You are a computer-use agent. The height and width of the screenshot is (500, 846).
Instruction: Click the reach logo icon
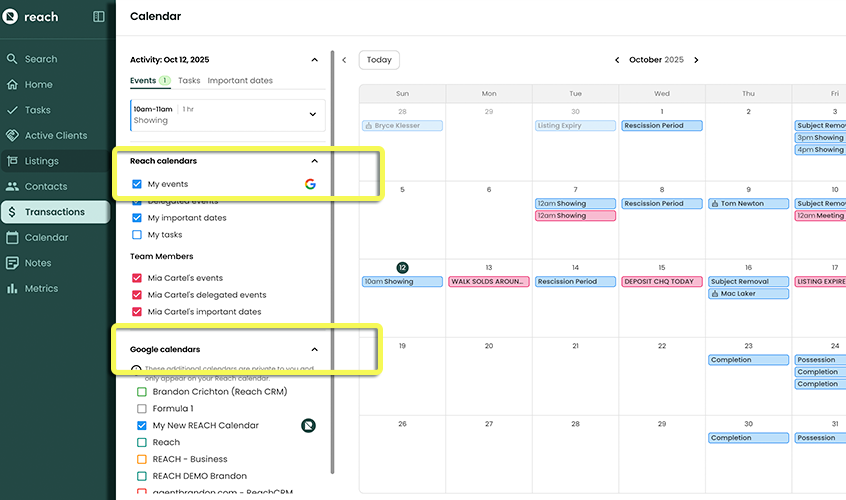tap(11, 17)
